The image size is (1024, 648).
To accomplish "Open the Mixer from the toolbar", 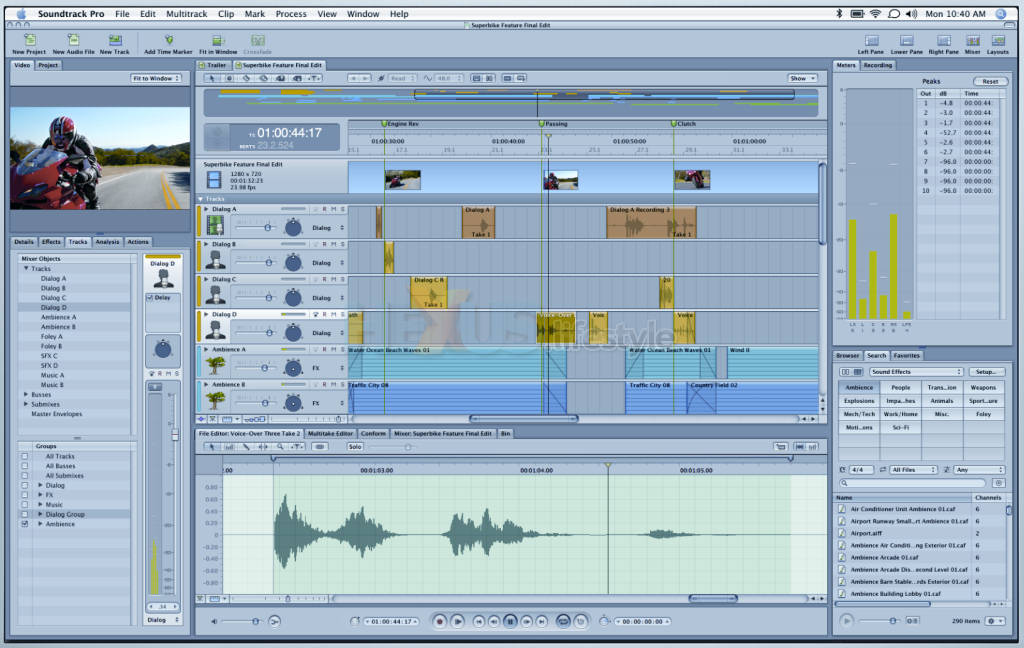I will point(972,40).
